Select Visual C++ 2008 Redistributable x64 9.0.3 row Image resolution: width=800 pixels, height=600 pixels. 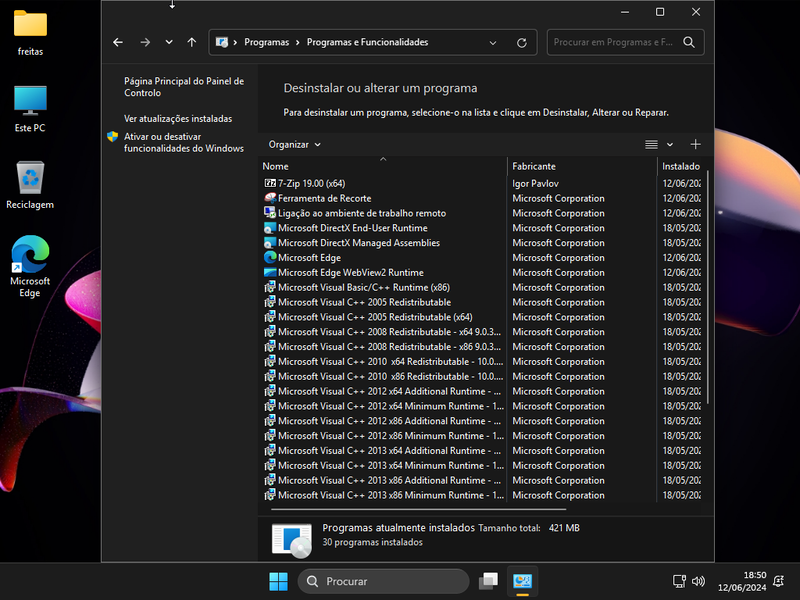(482, 332)
